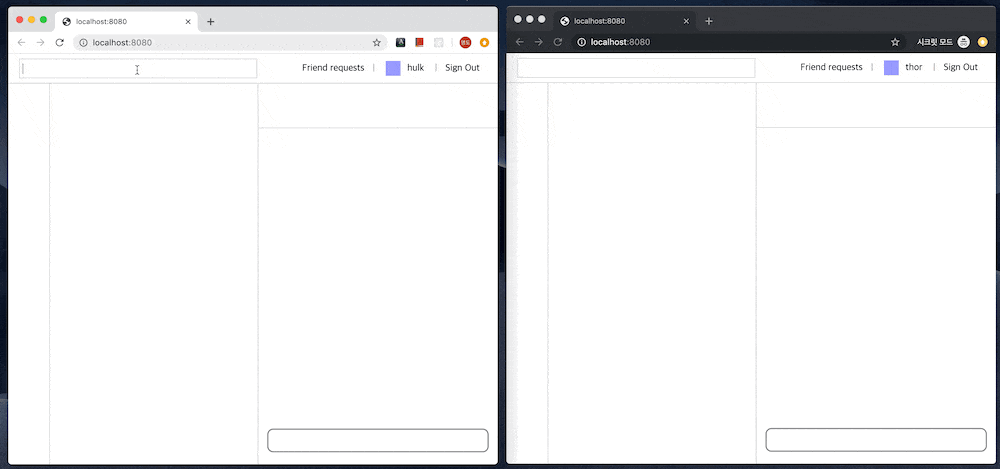Click the incognito mode (시크릿 모드) indicator
1000x469 pixels.
(x=943, y=42)
